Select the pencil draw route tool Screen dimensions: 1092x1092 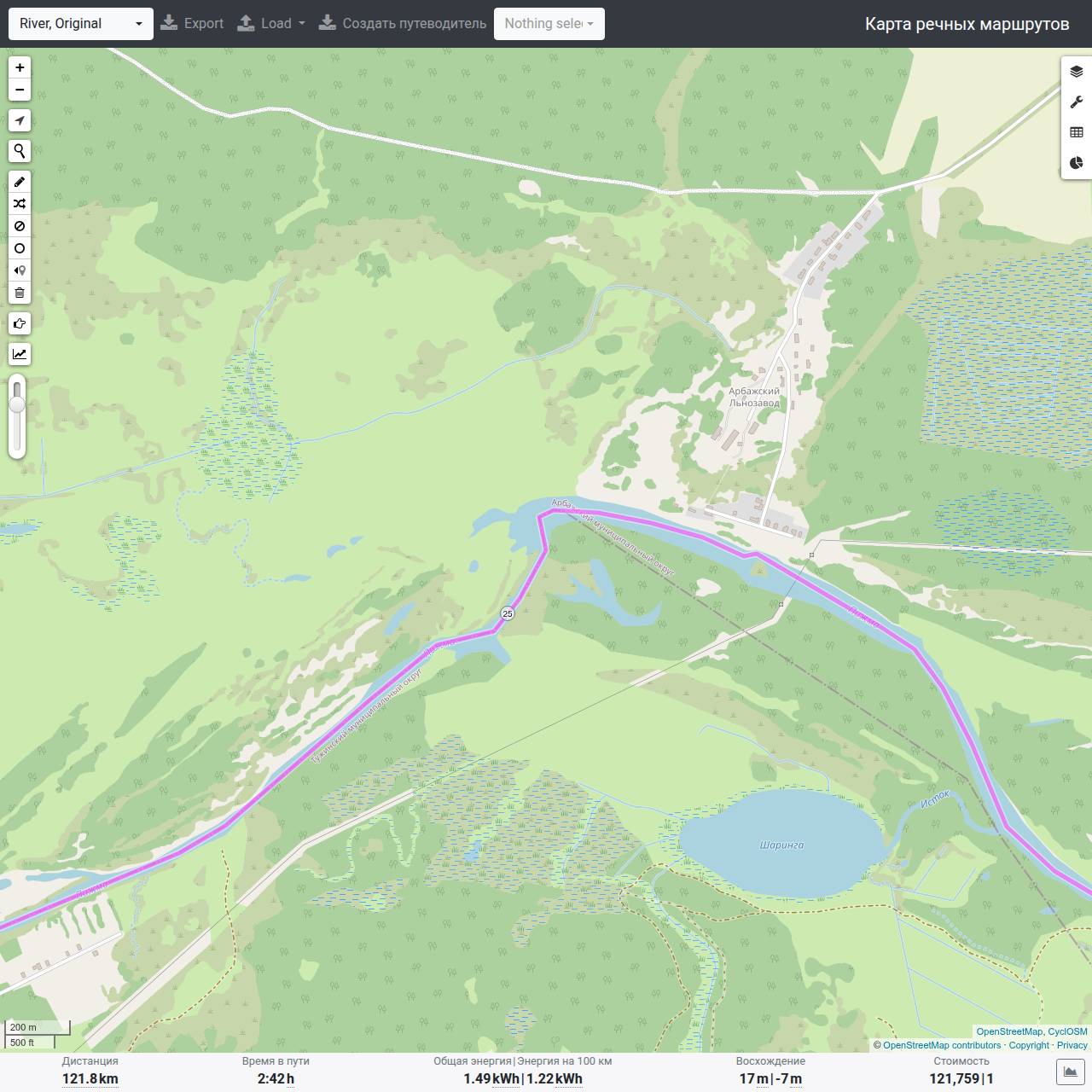pos(20,182)
